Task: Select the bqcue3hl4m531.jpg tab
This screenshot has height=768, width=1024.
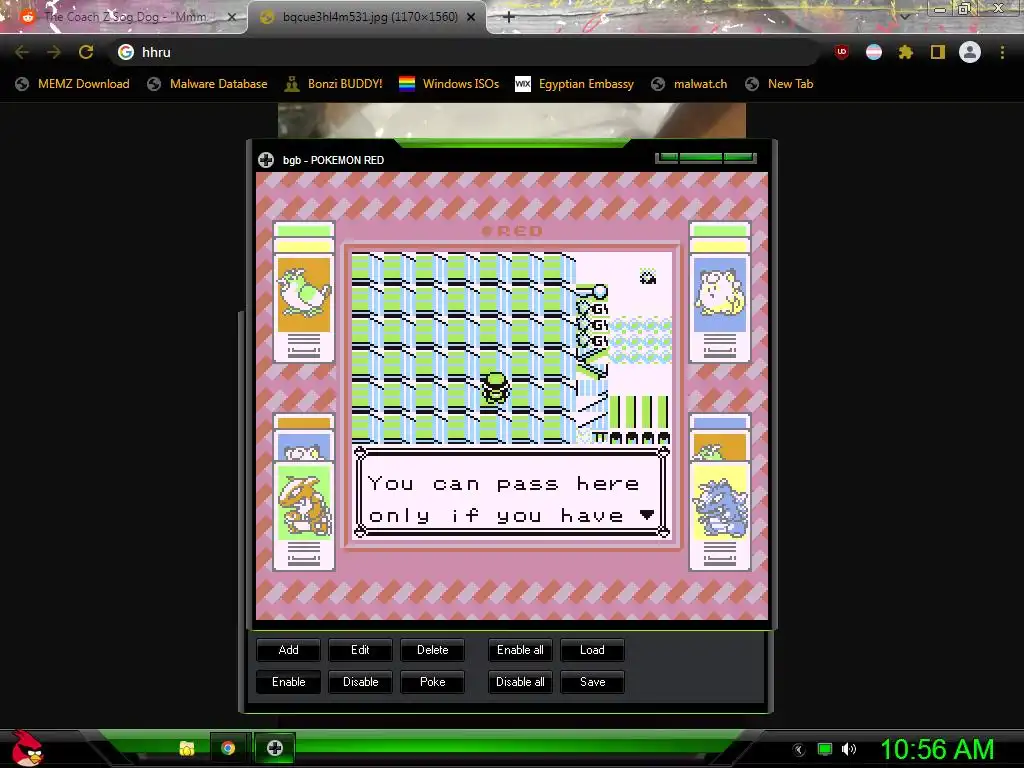Action: [367, 17]
